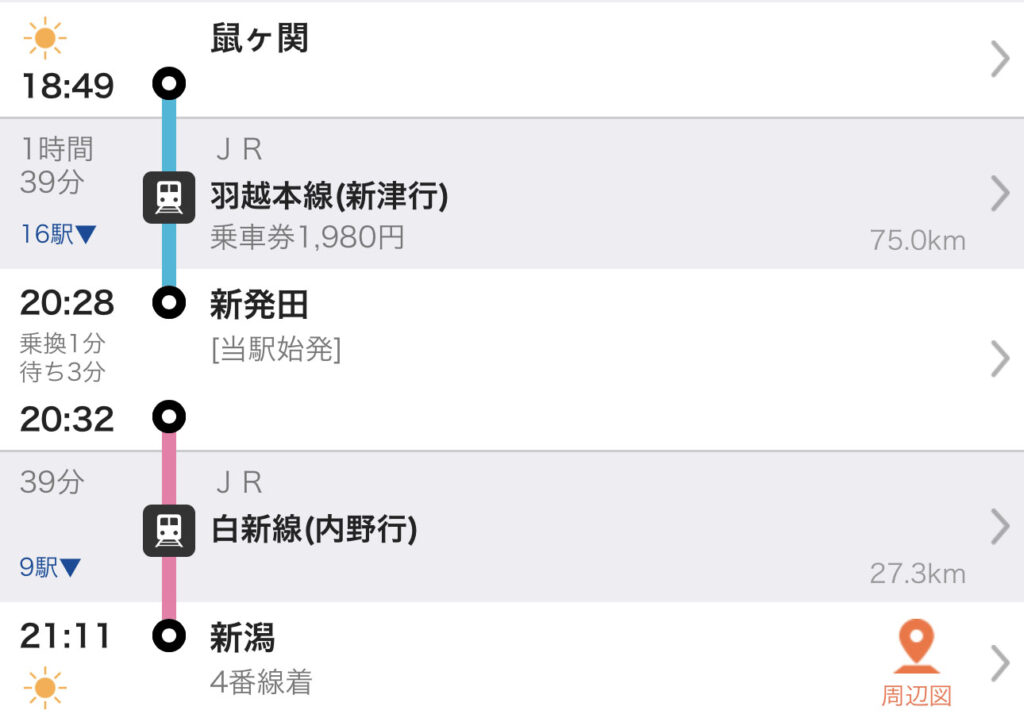Click the 20:32 departure circle marker
Image resolution: width=1024 pixels, height=714 pixels.
pos(169,416)
